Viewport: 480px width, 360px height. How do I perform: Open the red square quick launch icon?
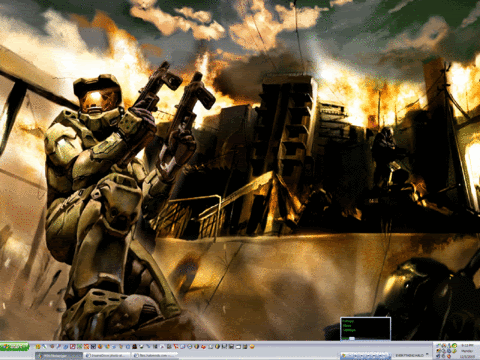(x=72, y=347)
